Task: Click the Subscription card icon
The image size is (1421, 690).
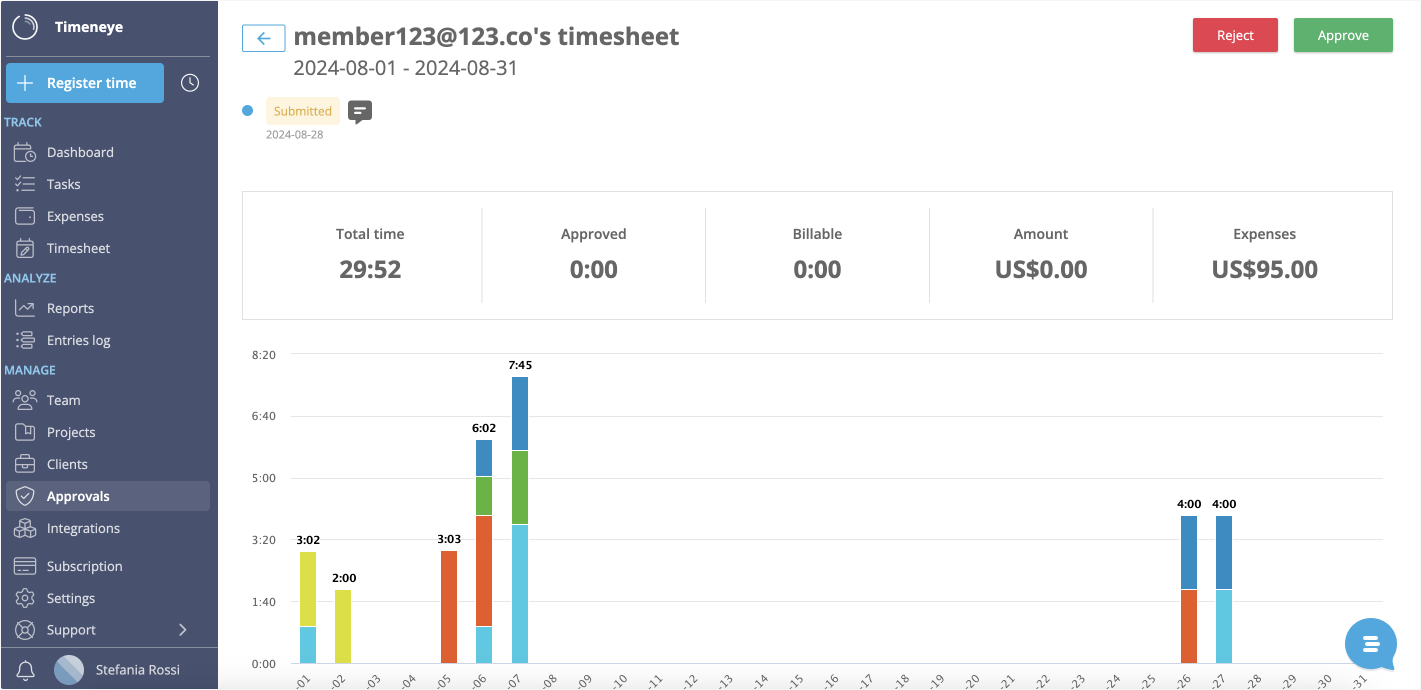Action: [x=25, y=565]
